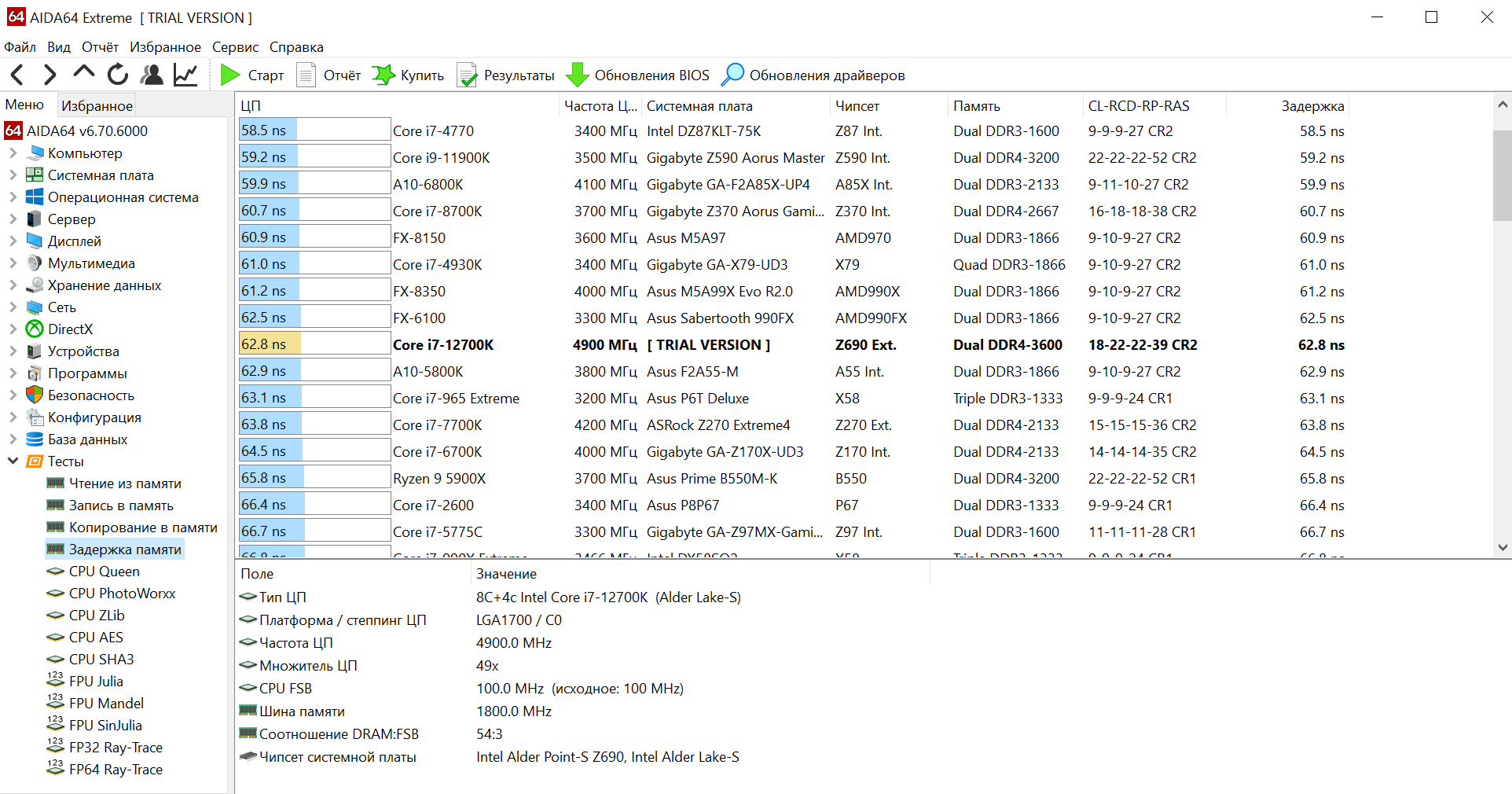Select the Core i9-11900K result row
The width and height of the screenshot is (1512, 794).
[792, 157]
